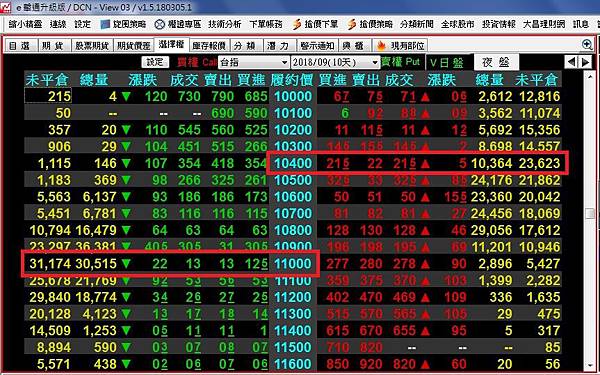Screen dimensions: 600x375
Task: Select strike price 10700
Action: click(293, 214)
